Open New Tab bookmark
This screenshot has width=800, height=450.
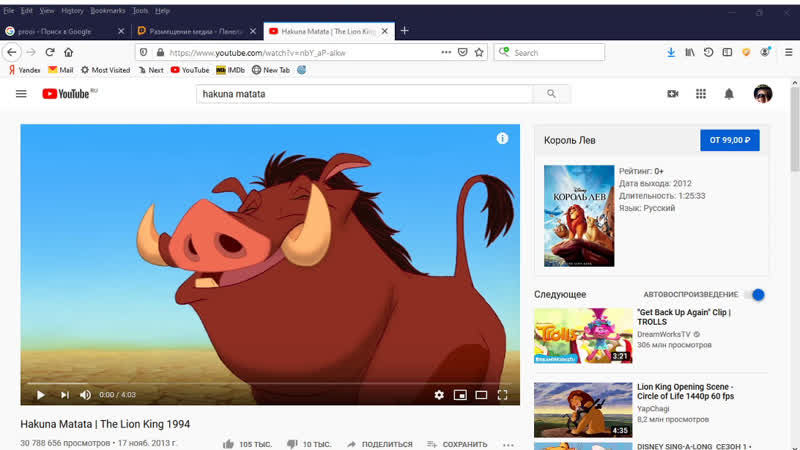pyautogui.click(x=271, y=70)
